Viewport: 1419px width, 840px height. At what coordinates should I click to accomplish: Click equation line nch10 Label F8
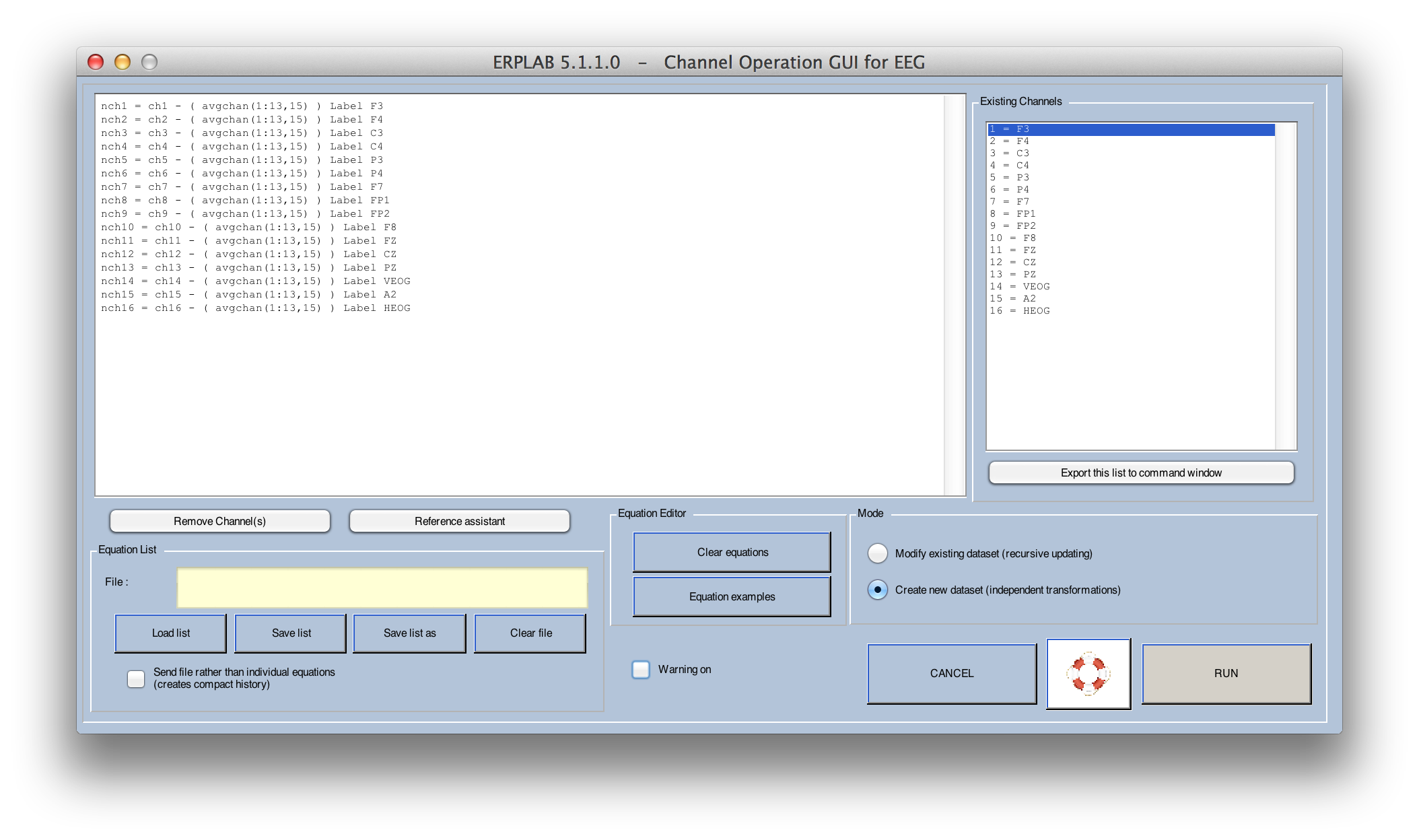click(x=248, y=228)
